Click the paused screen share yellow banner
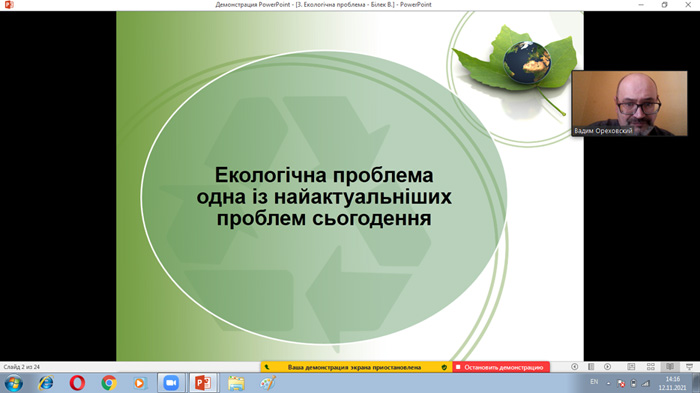The image size is (700, 393). coord(354,367)
